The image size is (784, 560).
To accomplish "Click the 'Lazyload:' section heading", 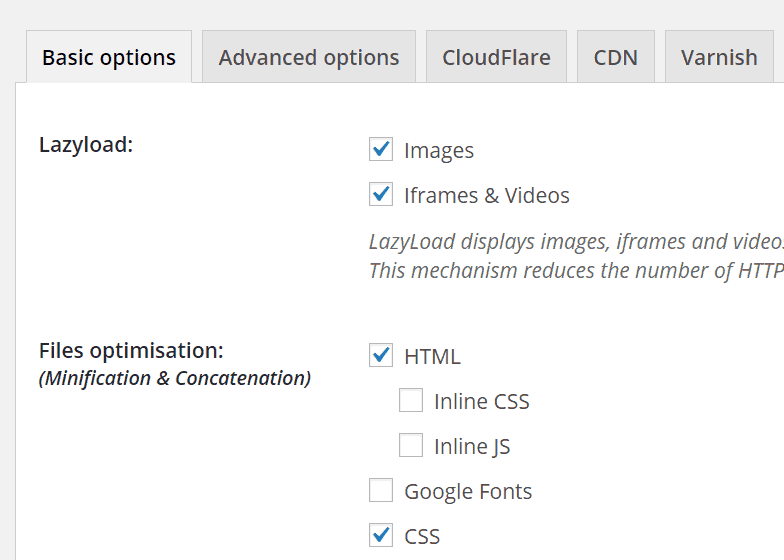I will 86,145.
